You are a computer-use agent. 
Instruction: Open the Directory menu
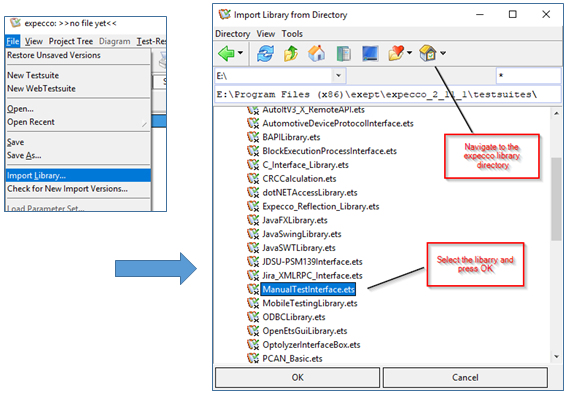tap(232, 34)
